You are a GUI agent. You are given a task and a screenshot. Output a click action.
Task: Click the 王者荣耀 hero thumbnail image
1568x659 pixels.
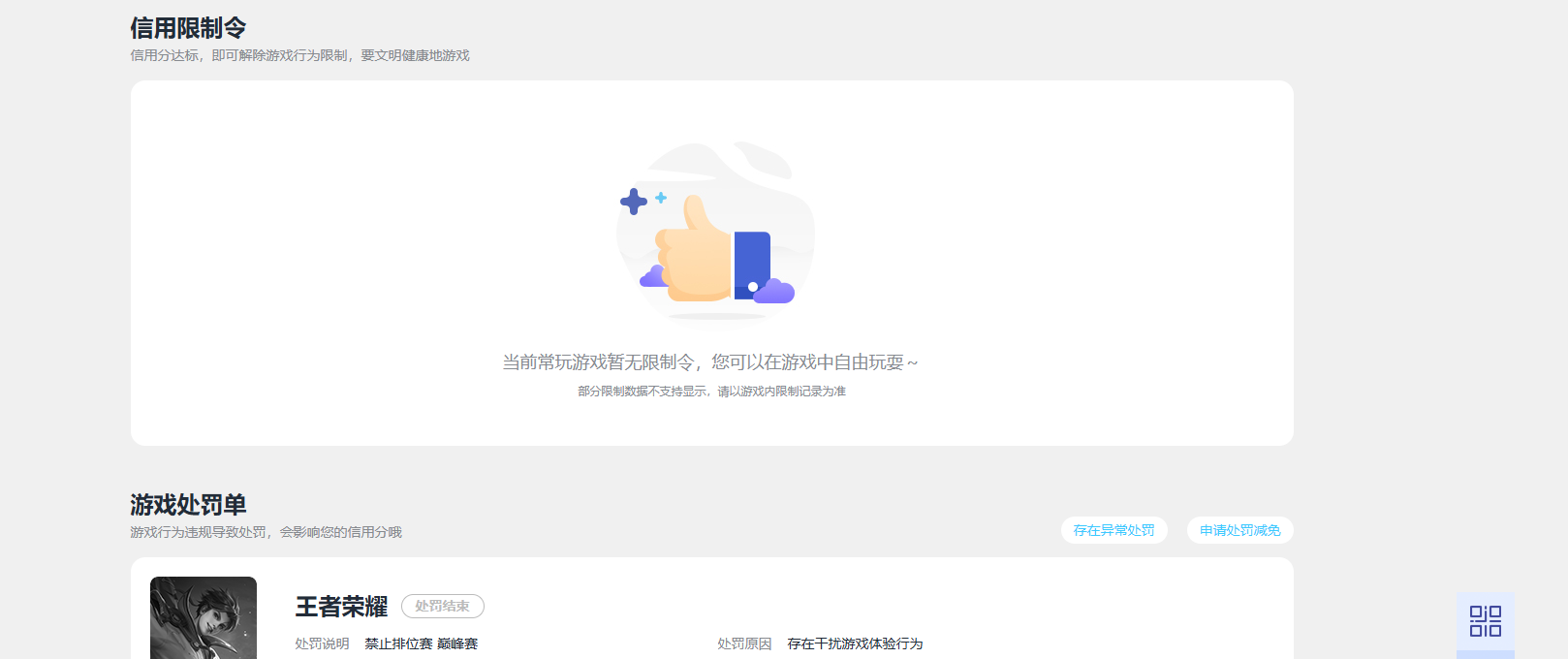pos(204,617)
